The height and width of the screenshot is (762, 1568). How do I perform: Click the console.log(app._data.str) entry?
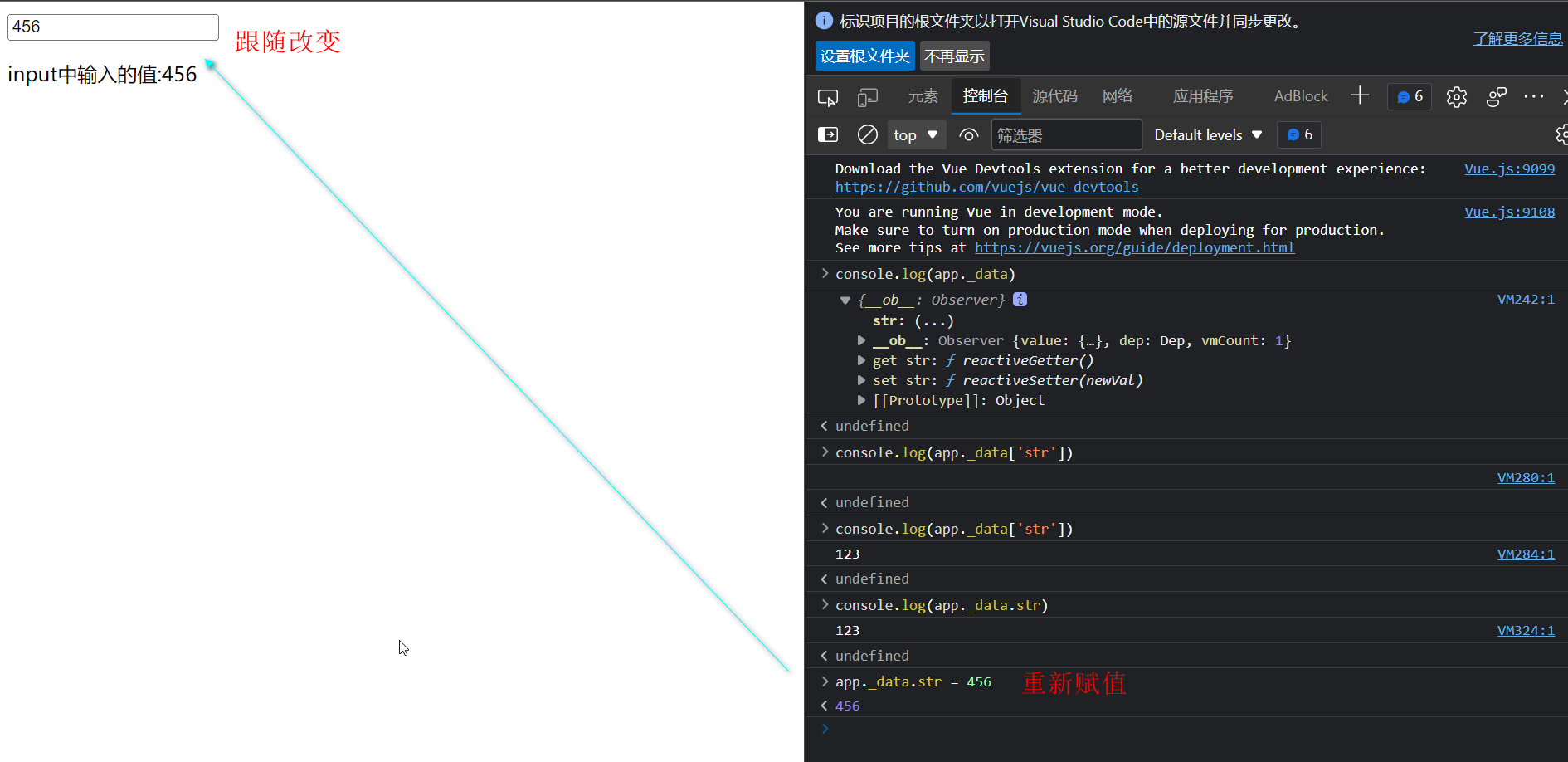(942, 605)
